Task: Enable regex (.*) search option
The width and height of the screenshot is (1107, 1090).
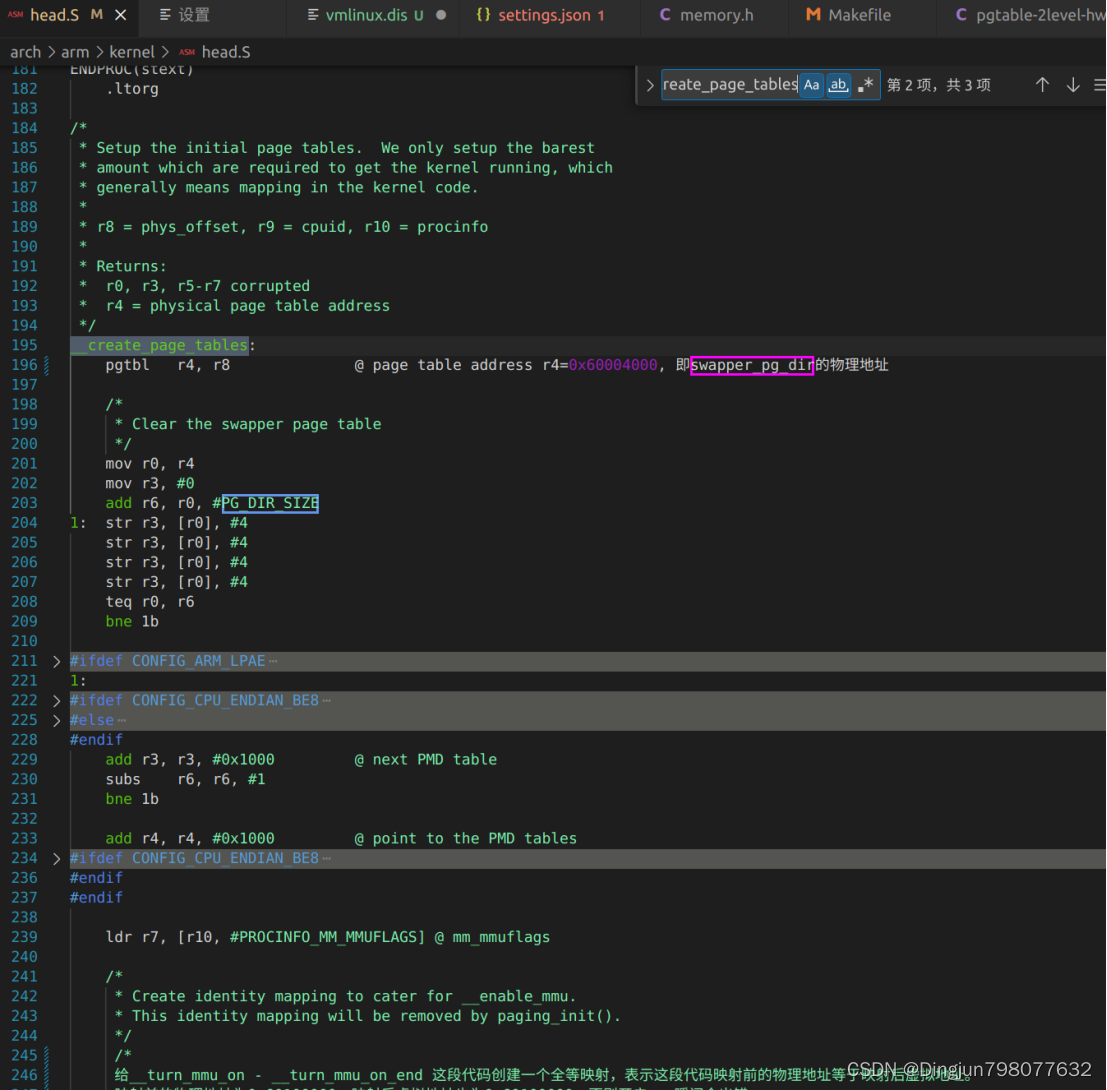Action: (x=865, y=84)
